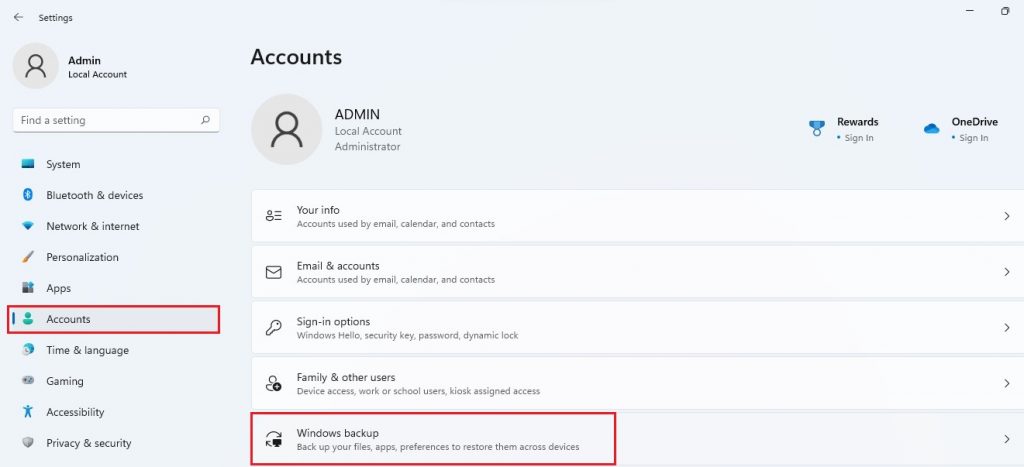1024x467 pixels.
Task: Expand the Email & accounts chevron
Action: coord(1006,272)
